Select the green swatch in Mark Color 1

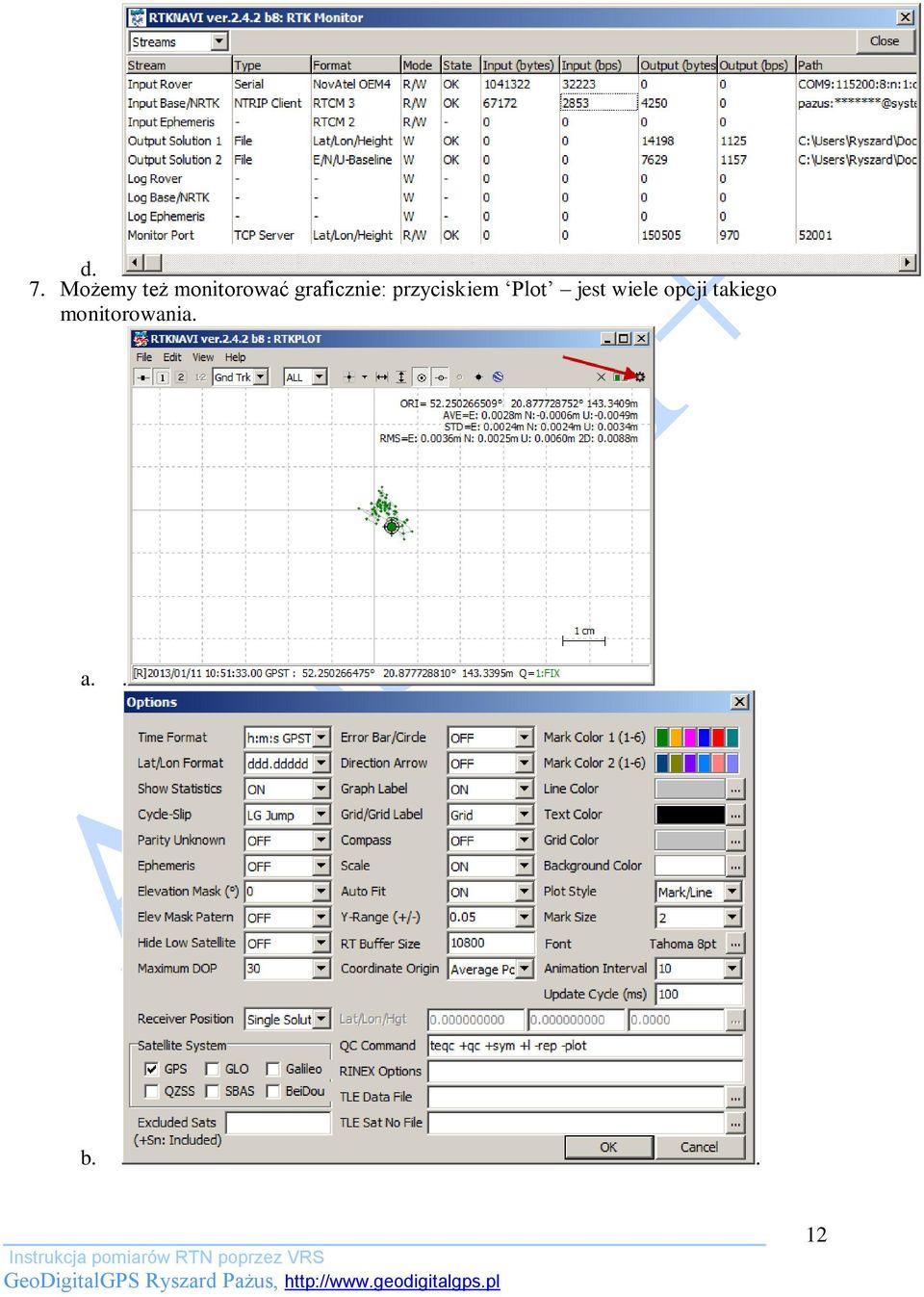(662, 738)
